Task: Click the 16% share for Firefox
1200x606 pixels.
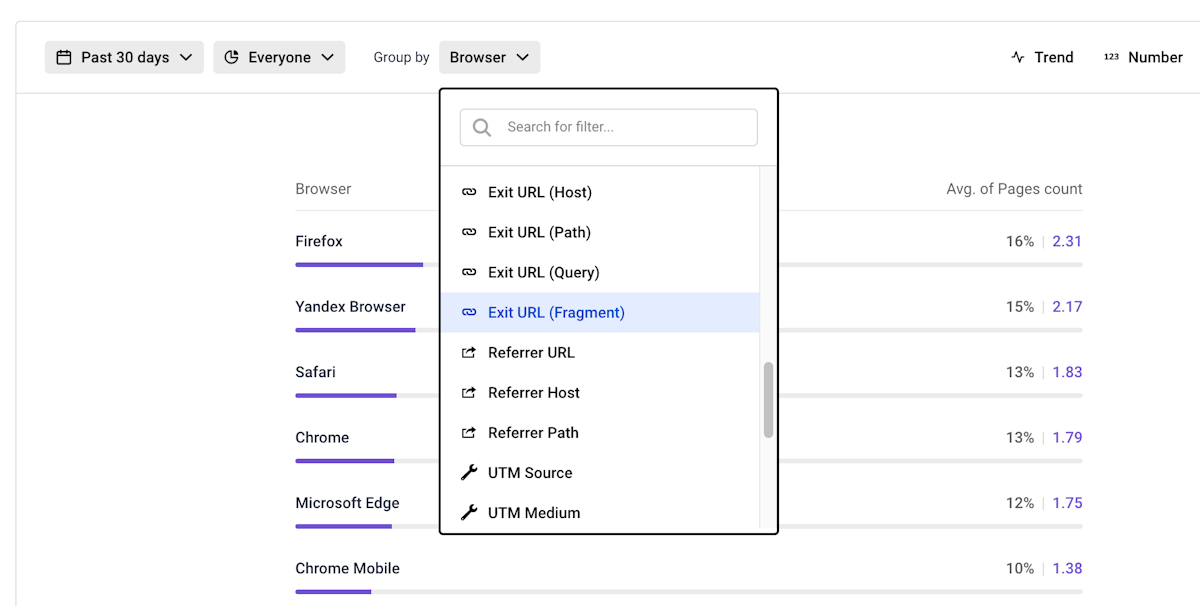Action: [1020, 241]
